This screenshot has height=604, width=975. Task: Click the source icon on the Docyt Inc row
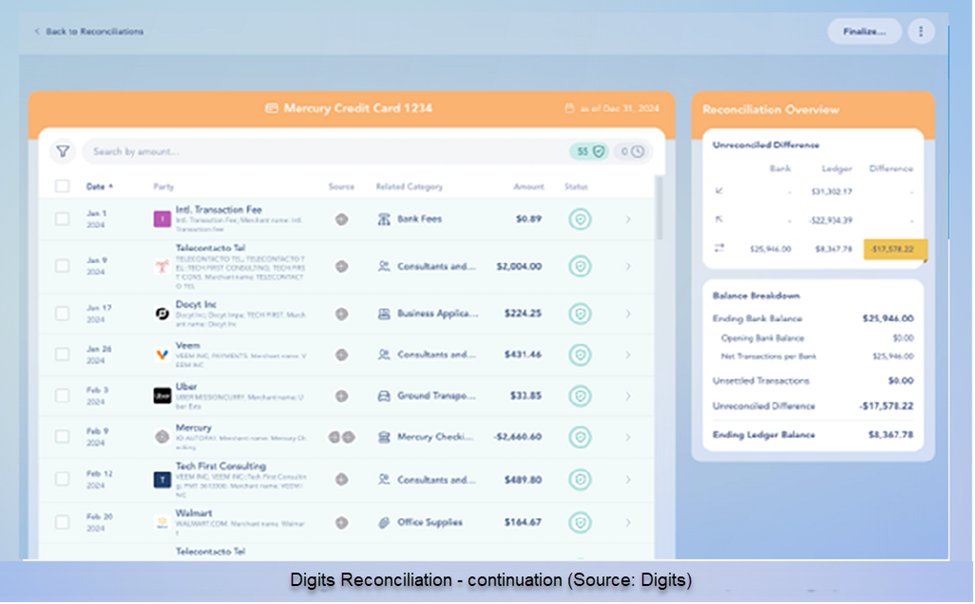coord(341,314)
